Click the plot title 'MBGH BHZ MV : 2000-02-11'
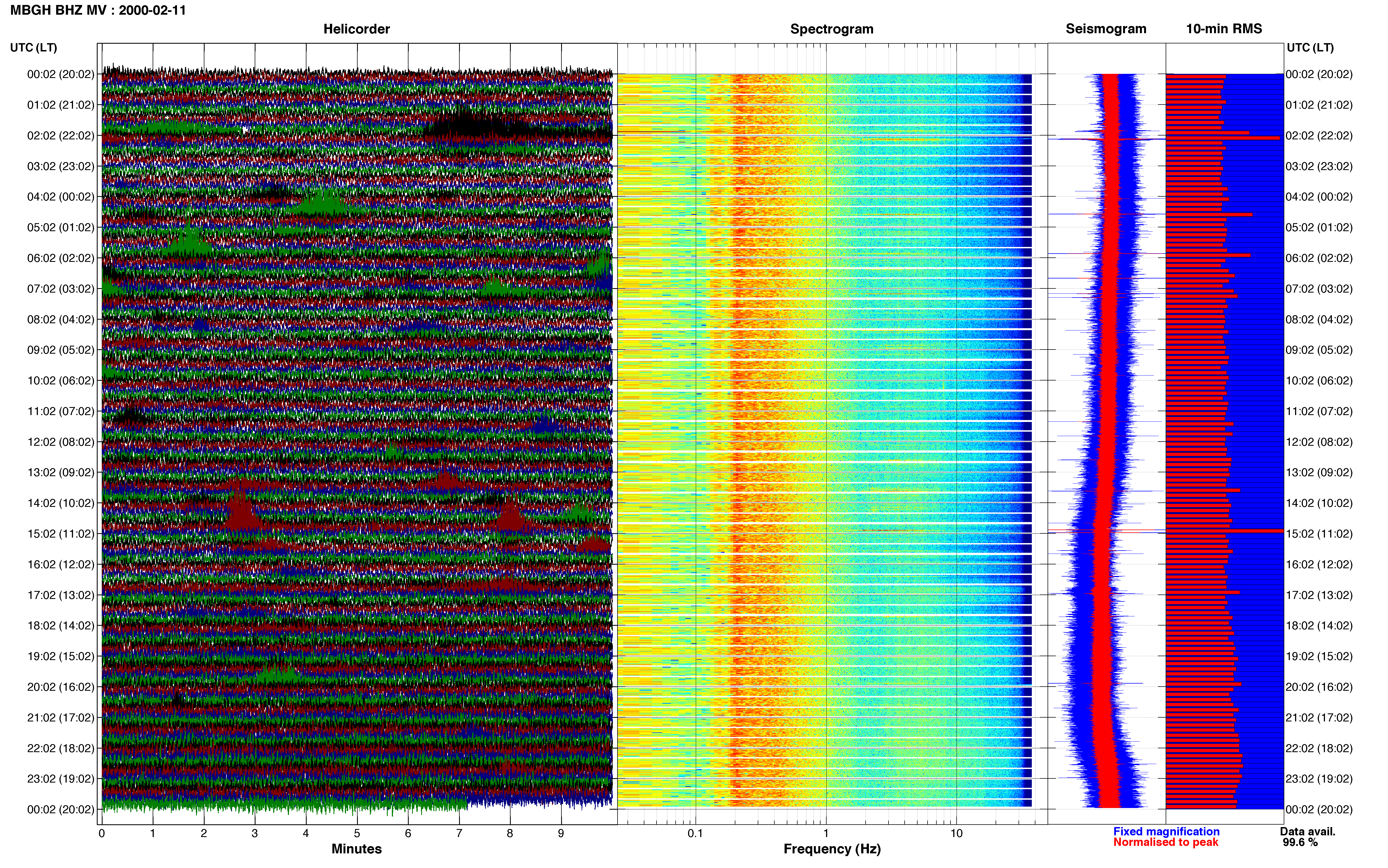This screenshot has width=1388, height=868. [x=98, y=10]
